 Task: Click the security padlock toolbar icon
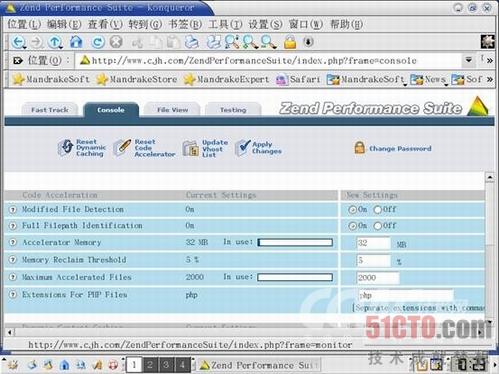[290, 42]
